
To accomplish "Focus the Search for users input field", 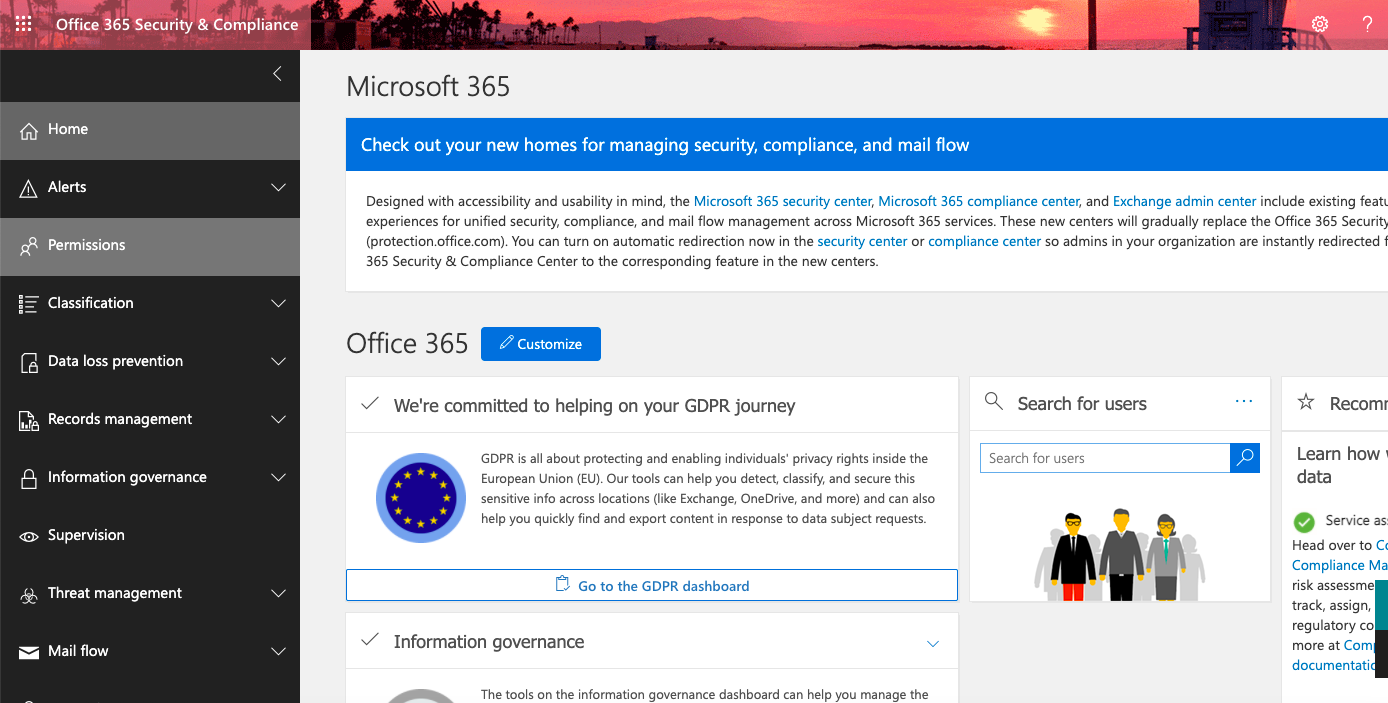I will click(x=1105, y=458).
